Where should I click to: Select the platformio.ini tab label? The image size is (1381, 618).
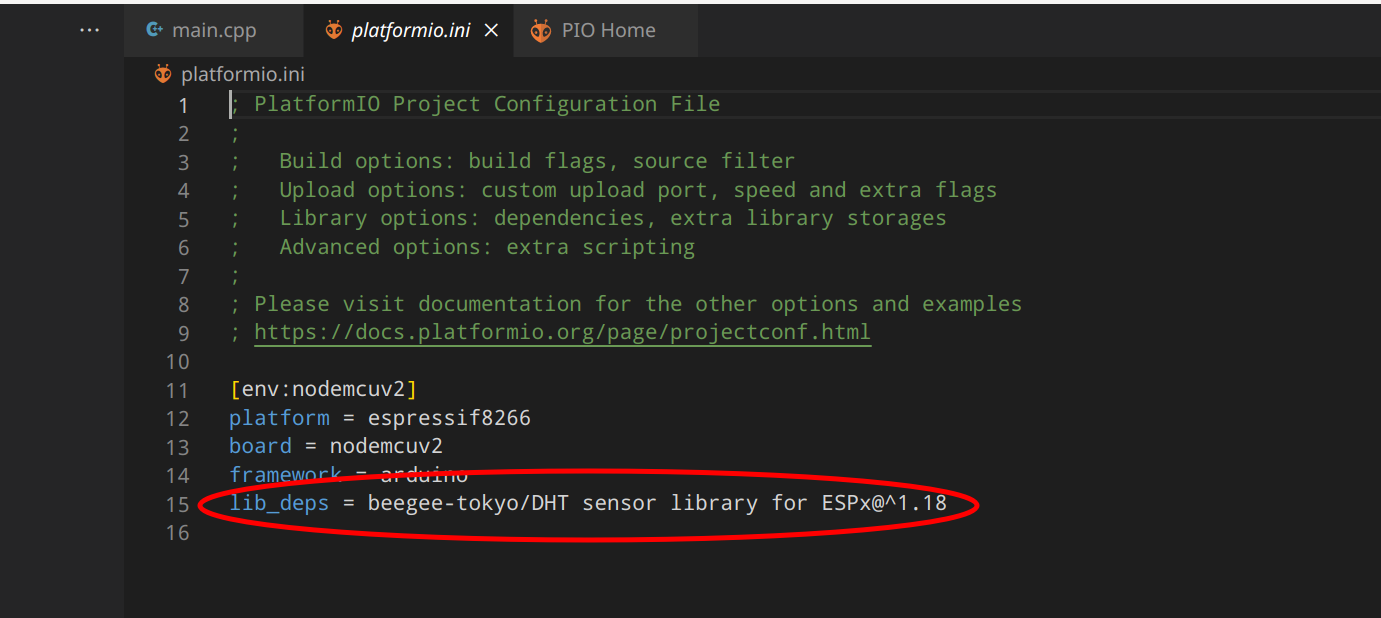(x=411, y=31)
